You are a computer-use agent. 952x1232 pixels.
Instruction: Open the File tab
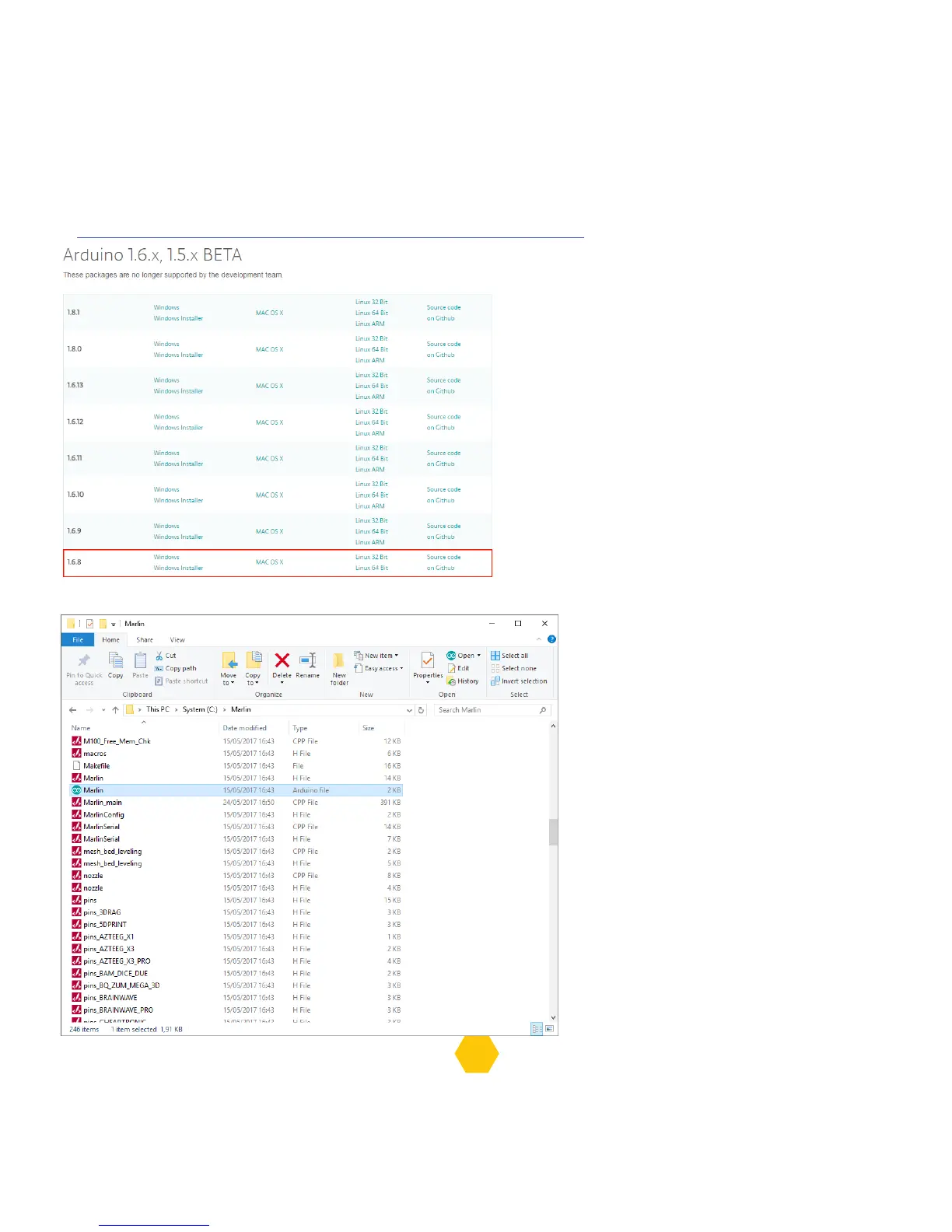pyautogui.click(x=78, y=639)
